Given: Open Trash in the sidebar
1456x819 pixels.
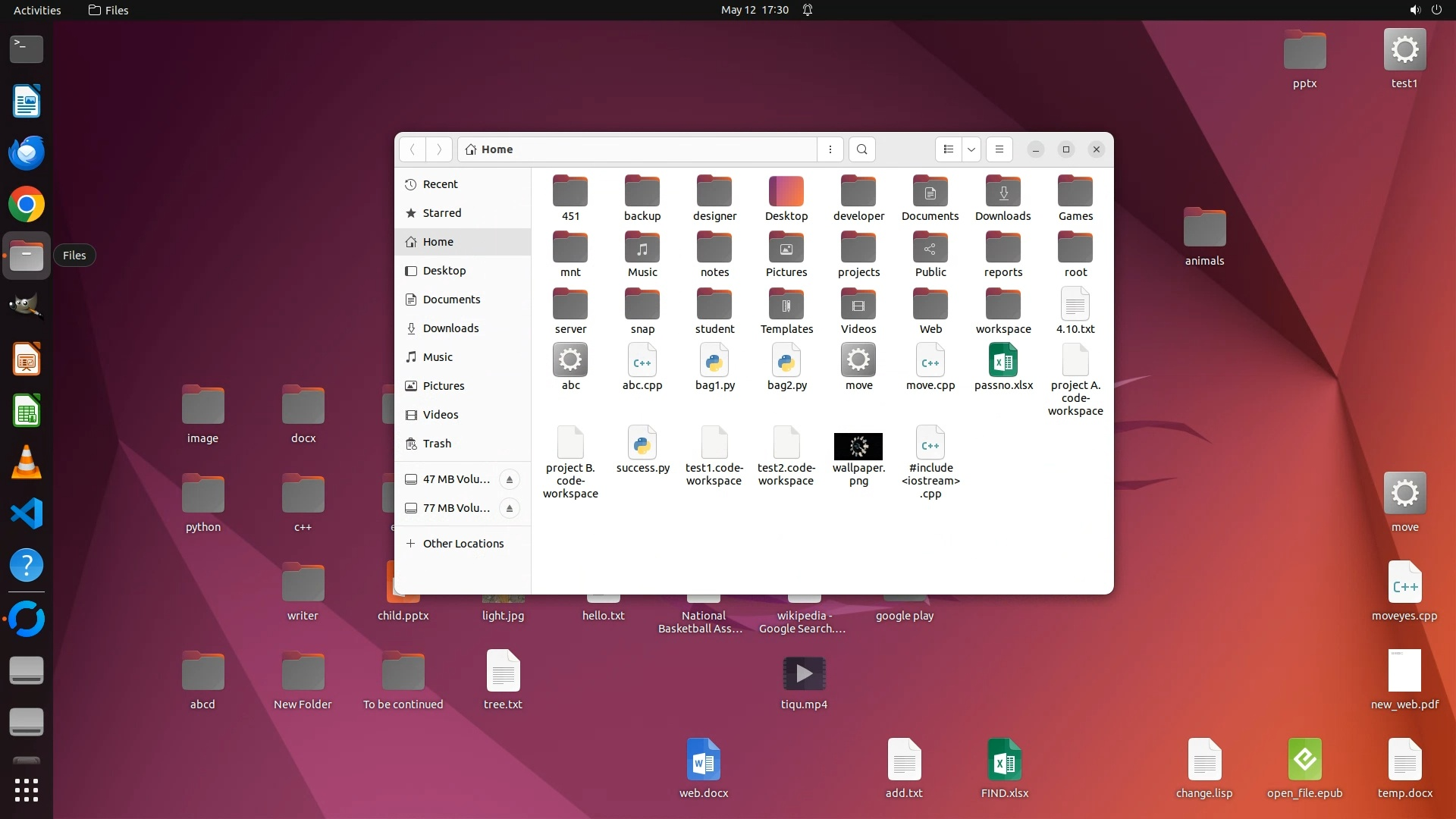Looking at the screenshot, I should point(437,444).
